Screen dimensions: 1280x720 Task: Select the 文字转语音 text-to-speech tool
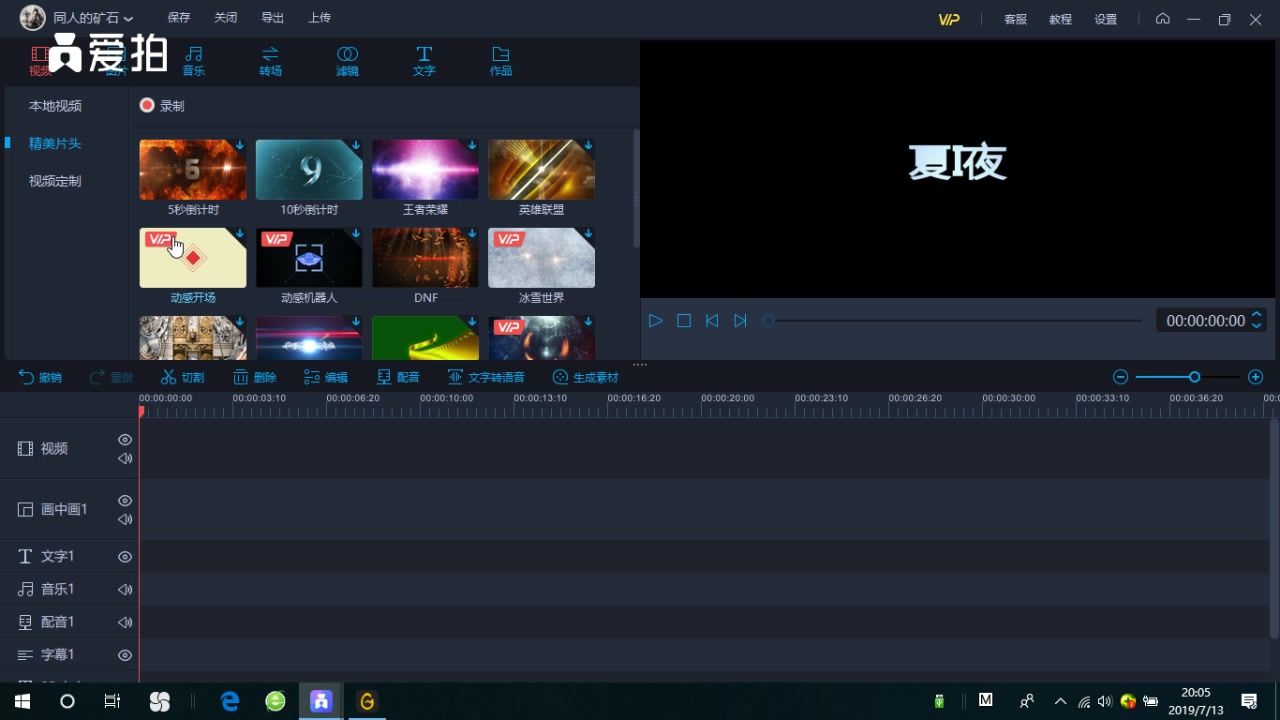click(487, 377)
